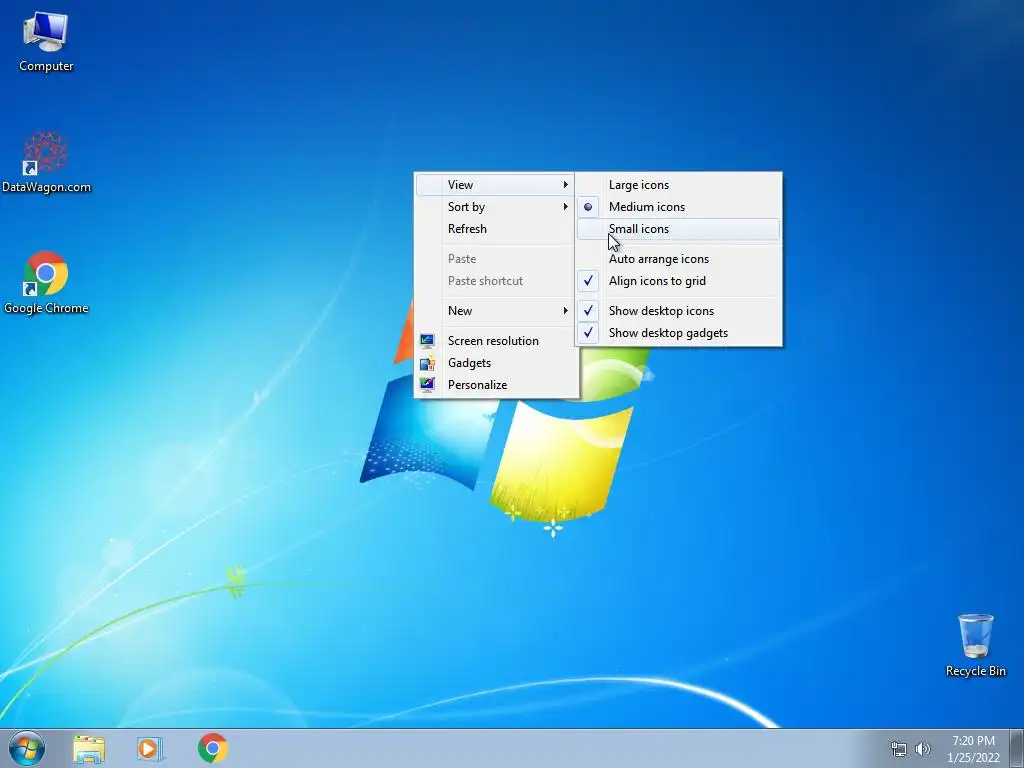Open the volume speaker tray icon
The width and height of the screenshot is (1024, 768).
[922, 749]
